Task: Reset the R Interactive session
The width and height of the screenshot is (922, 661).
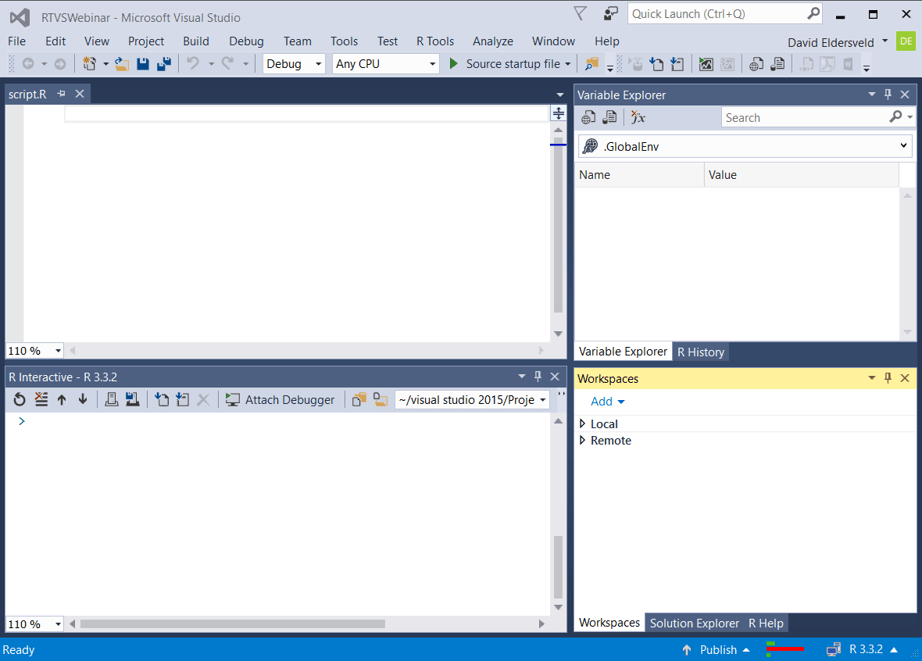Action: click(x=19, y=399)
